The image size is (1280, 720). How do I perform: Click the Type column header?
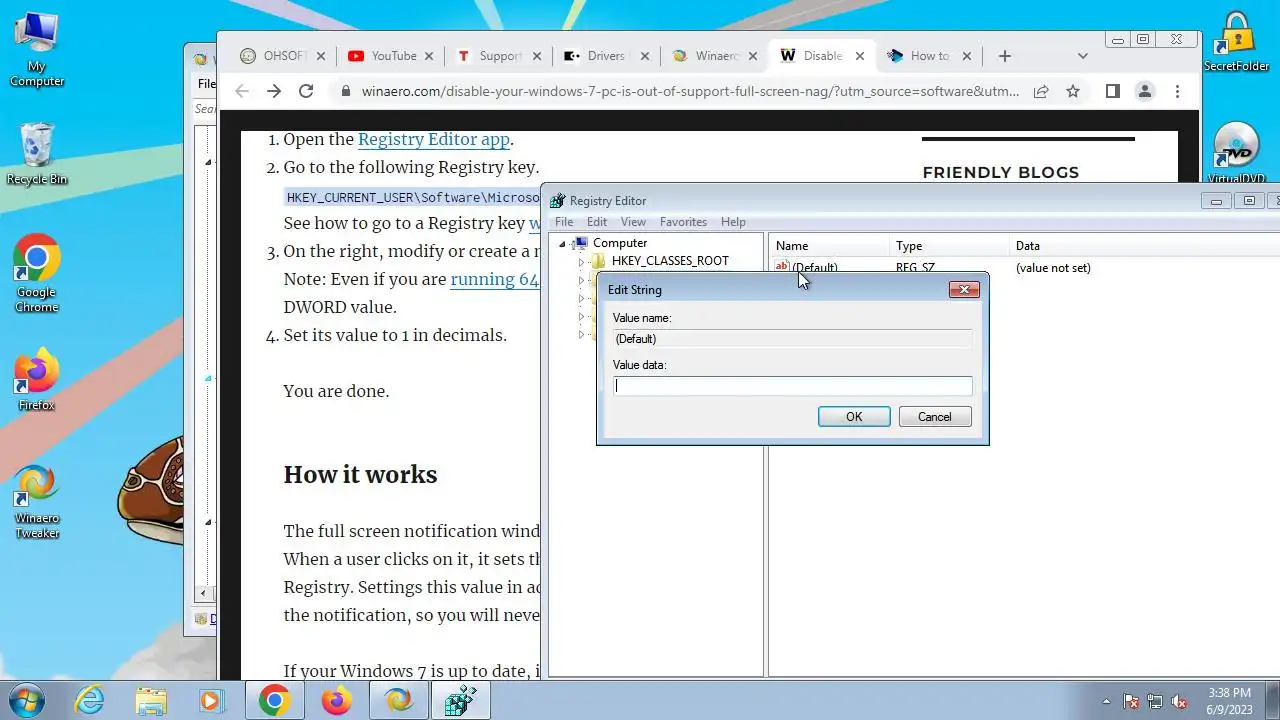(x=949, y=246)
